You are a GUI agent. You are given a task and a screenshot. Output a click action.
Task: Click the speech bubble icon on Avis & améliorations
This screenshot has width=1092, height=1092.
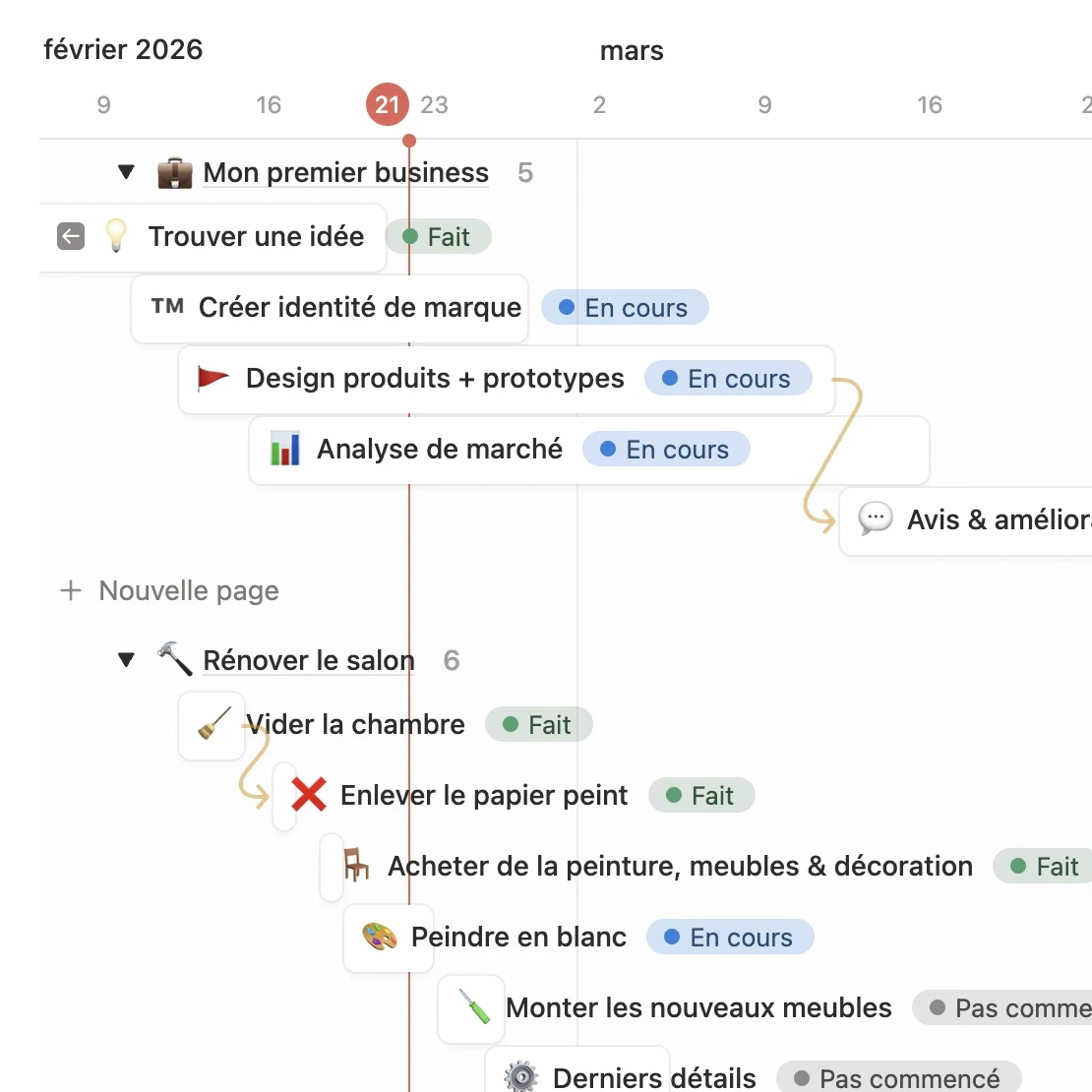point(875,519)
